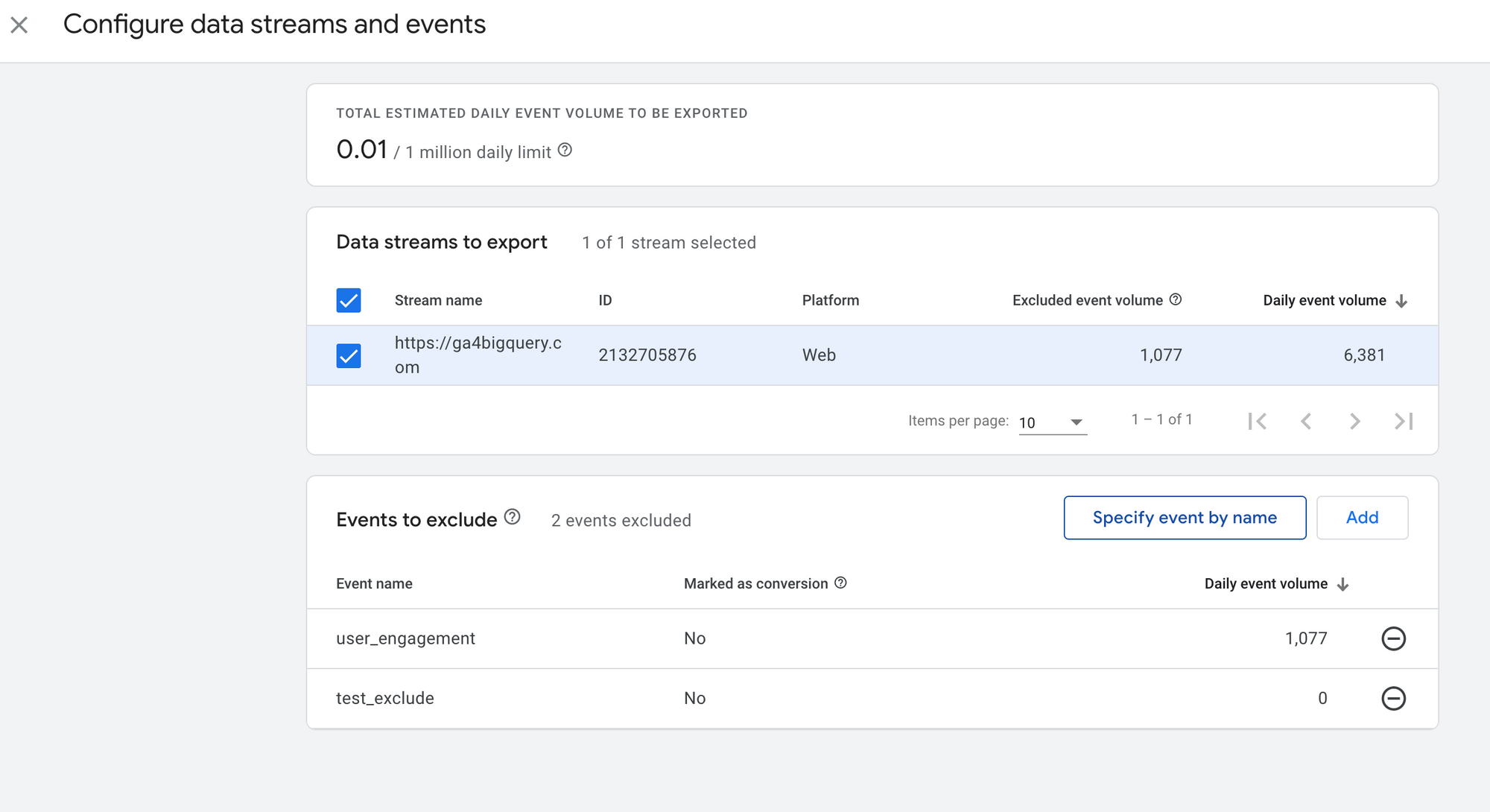The width and height of the screenshot is (1490, 812).
Task: Go to next page of streams
Action: [1355, 421]
